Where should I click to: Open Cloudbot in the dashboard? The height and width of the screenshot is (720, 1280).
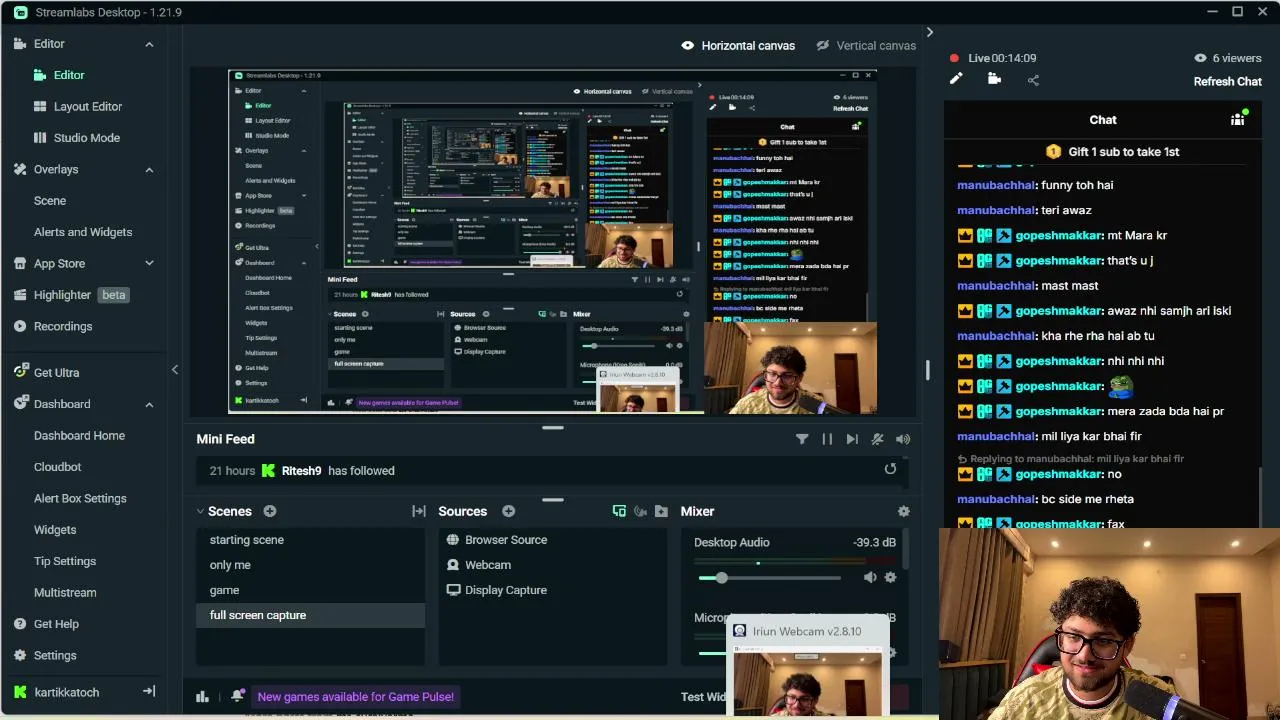tap(58, 467)
